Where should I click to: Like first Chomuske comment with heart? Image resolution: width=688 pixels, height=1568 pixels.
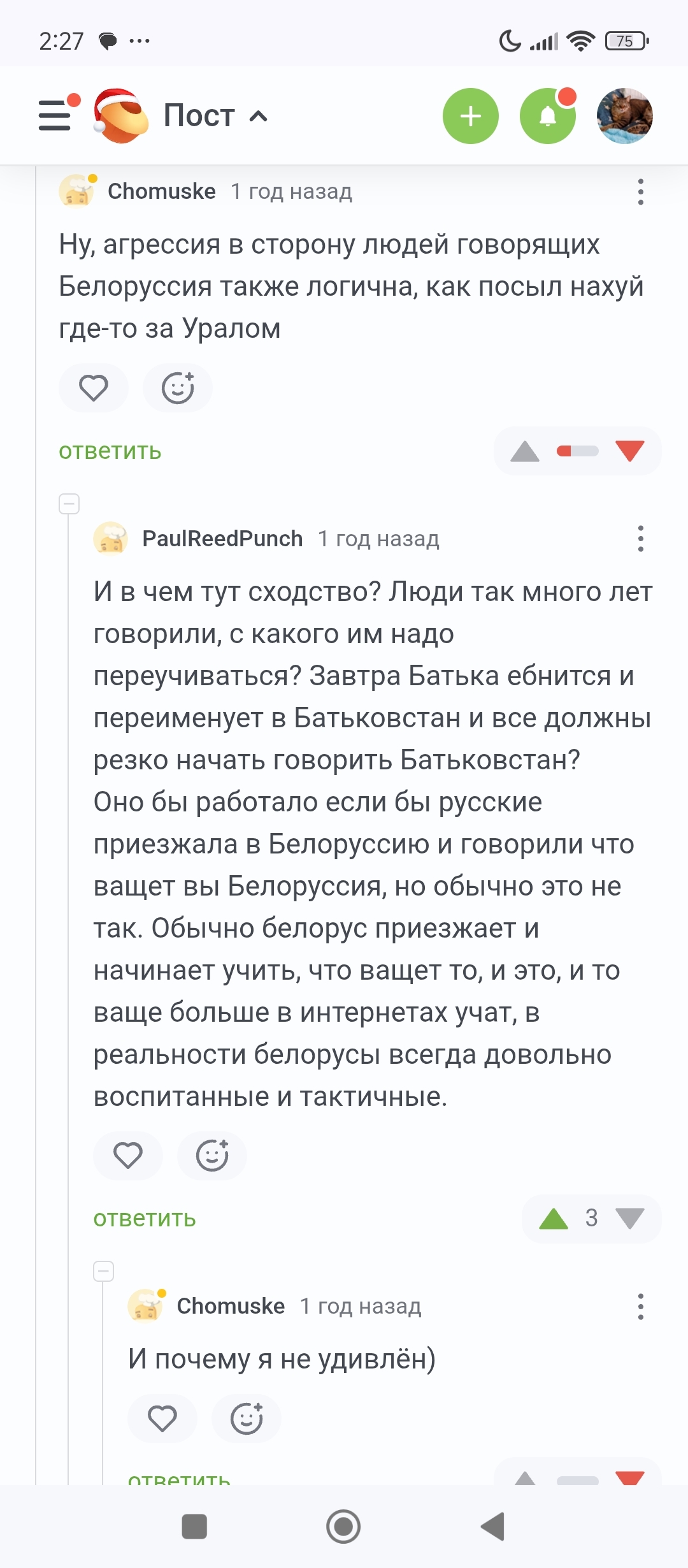(94, 388)
